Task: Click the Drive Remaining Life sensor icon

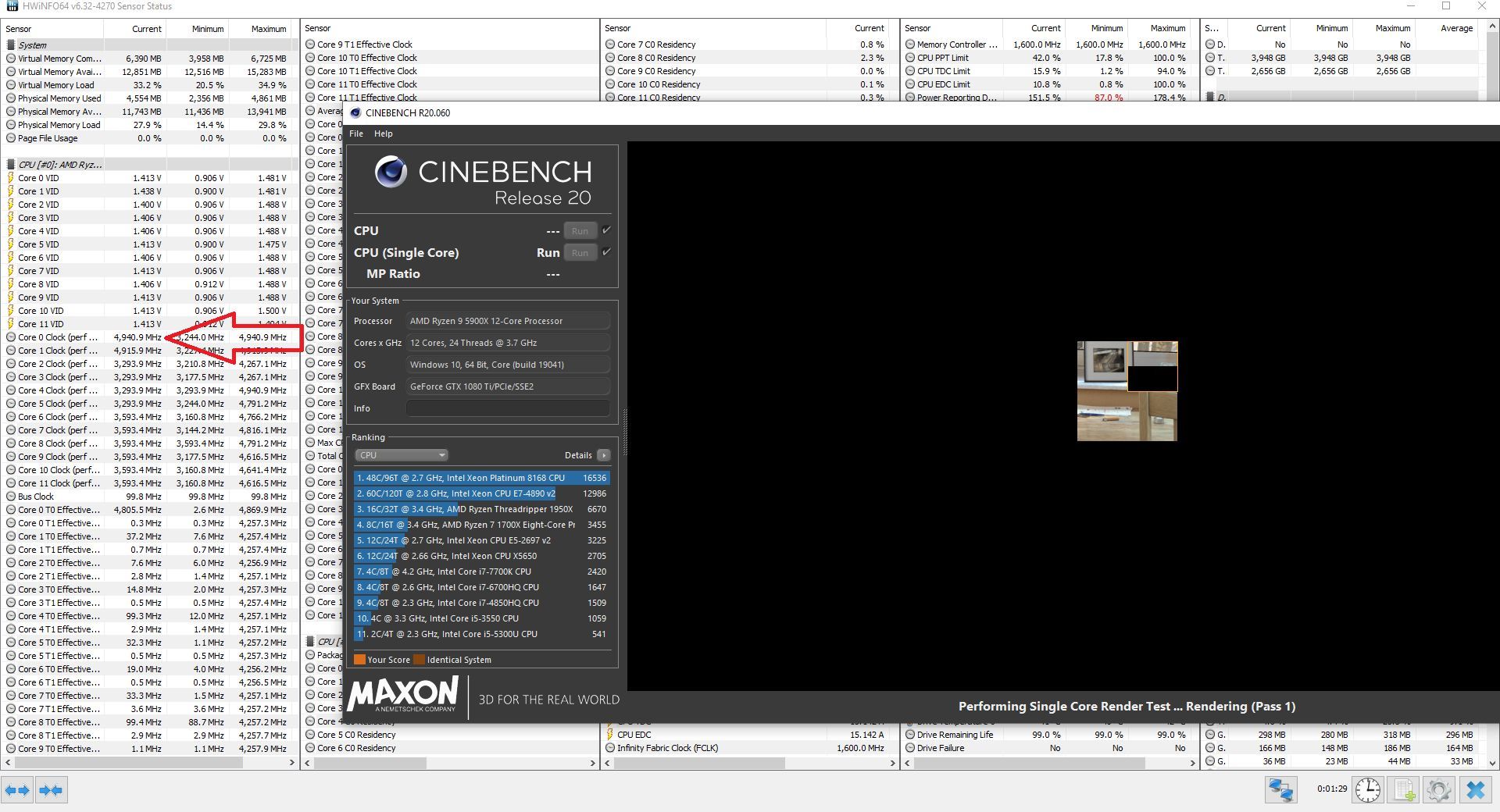Action: coord(910,735)
